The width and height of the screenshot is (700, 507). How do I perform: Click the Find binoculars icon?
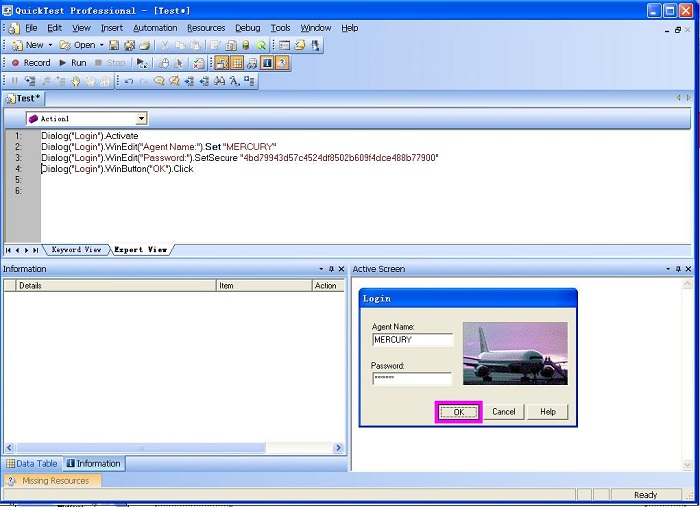(x=219, y=81)
